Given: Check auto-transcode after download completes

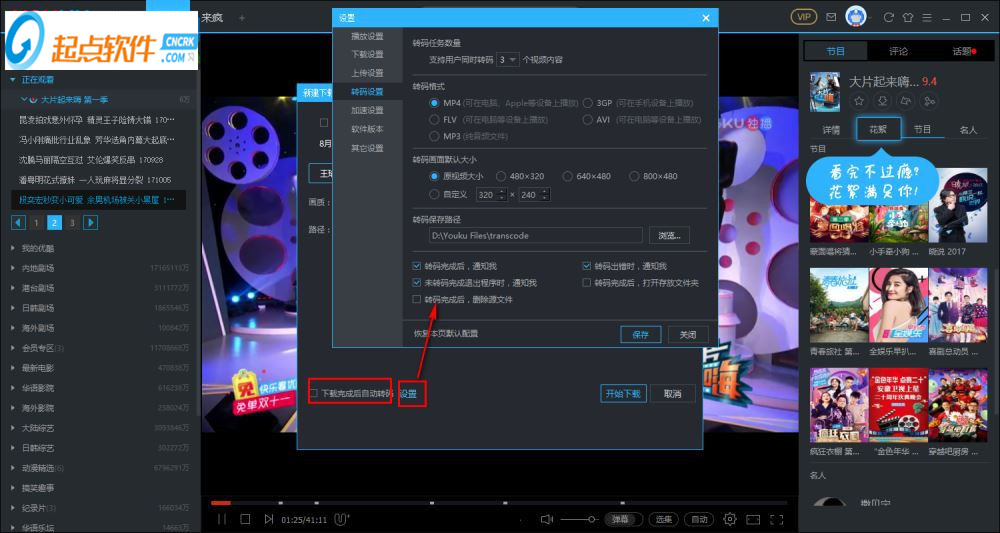Looking at the screenshot, I should (x=313, y=393).
